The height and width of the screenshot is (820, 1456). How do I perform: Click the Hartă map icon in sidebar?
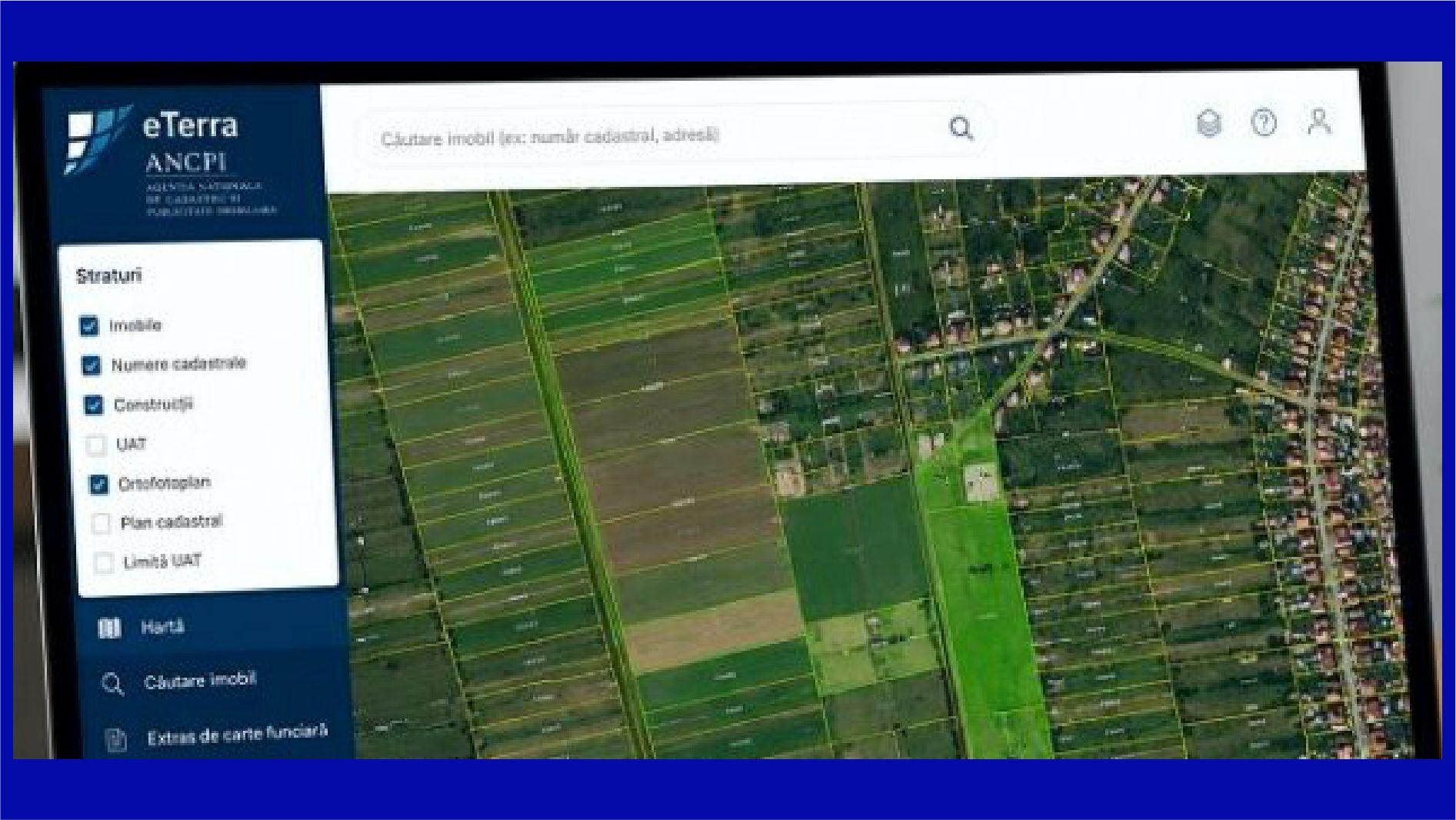click(109, 628)
